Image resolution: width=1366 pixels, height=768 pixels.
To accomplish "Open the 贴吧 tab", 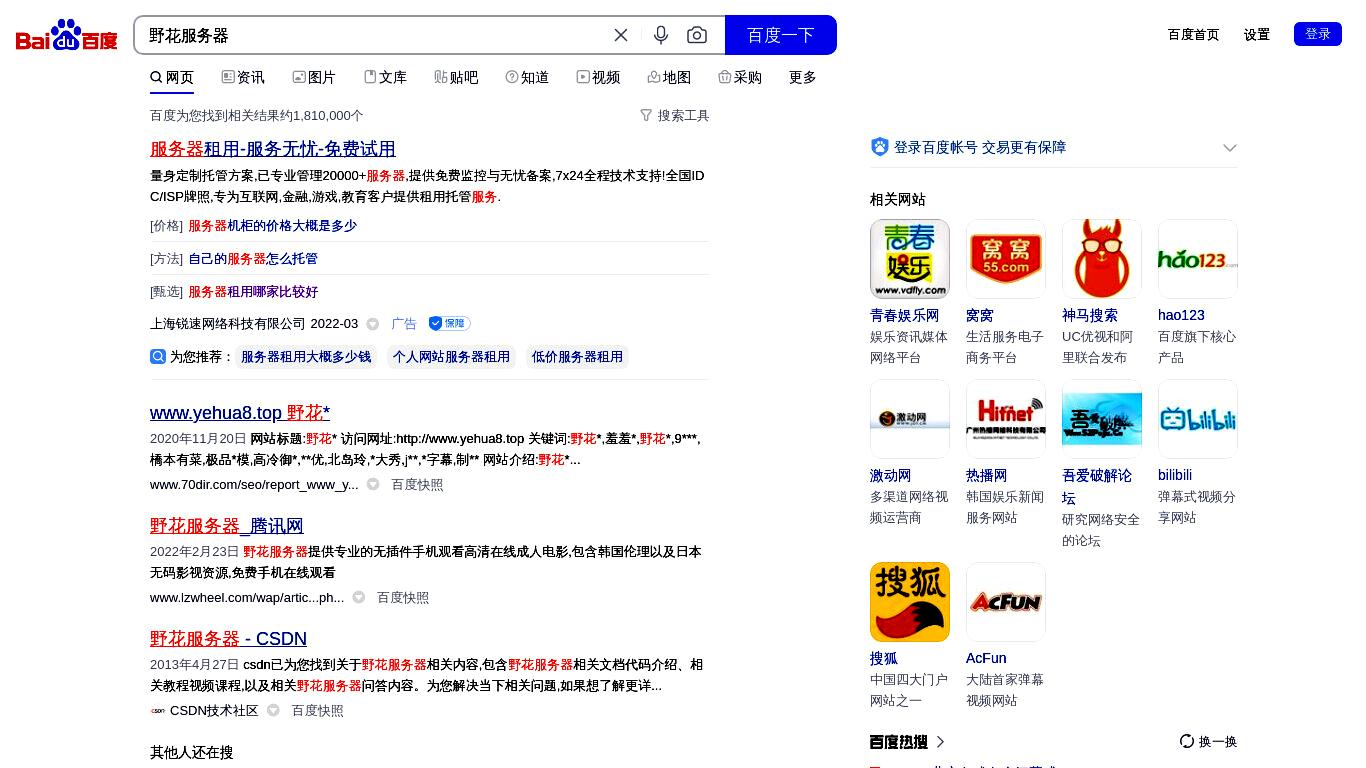I will [x=456, y=77].
